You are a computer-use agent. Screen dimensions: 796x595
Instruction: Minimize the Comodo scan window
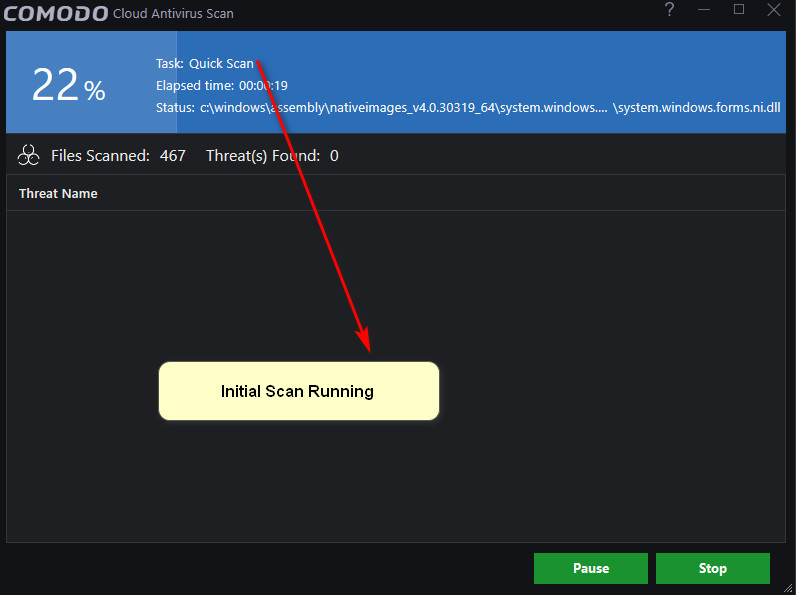pos(704,10)
